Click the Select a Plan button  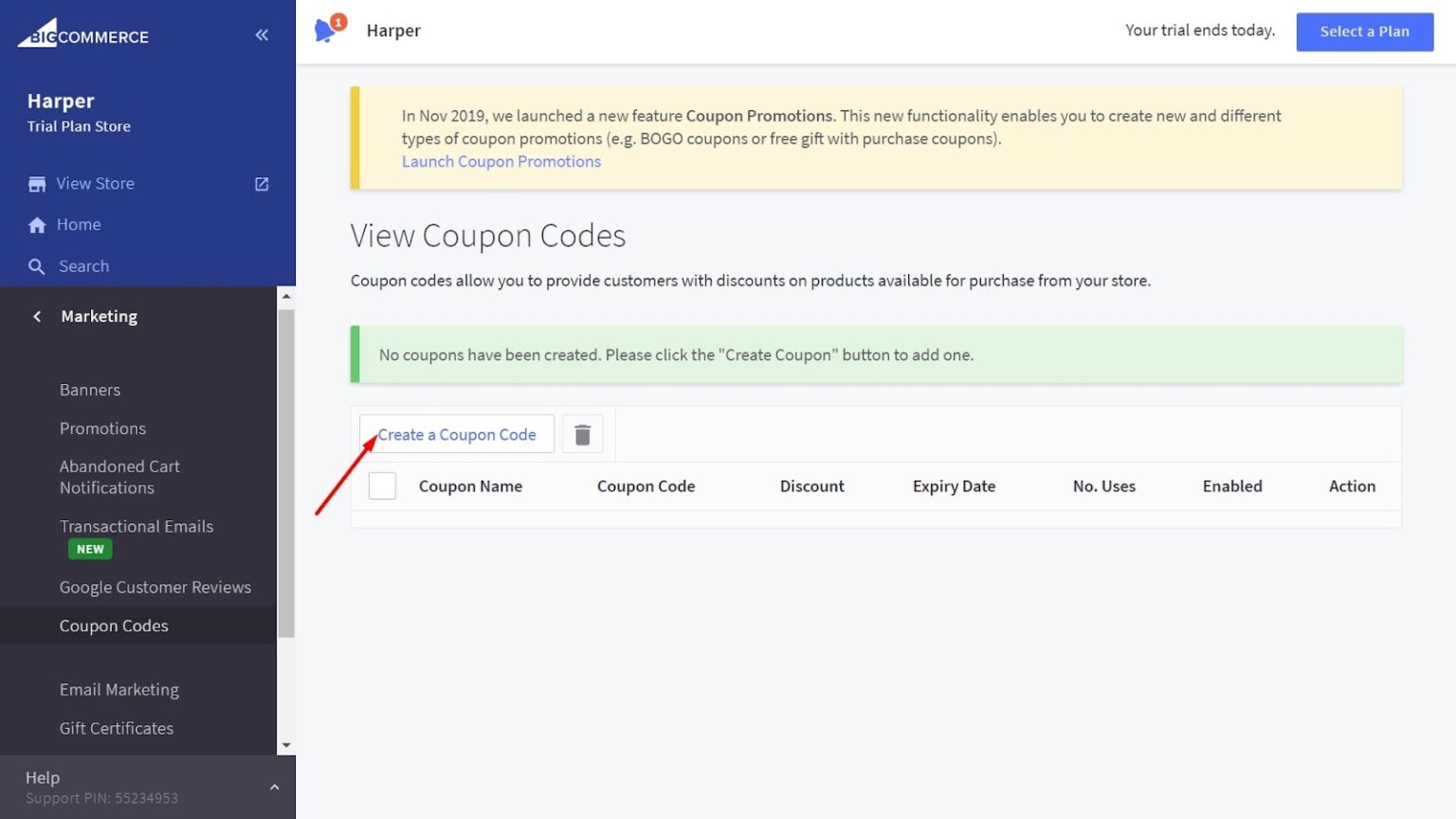1364,31
